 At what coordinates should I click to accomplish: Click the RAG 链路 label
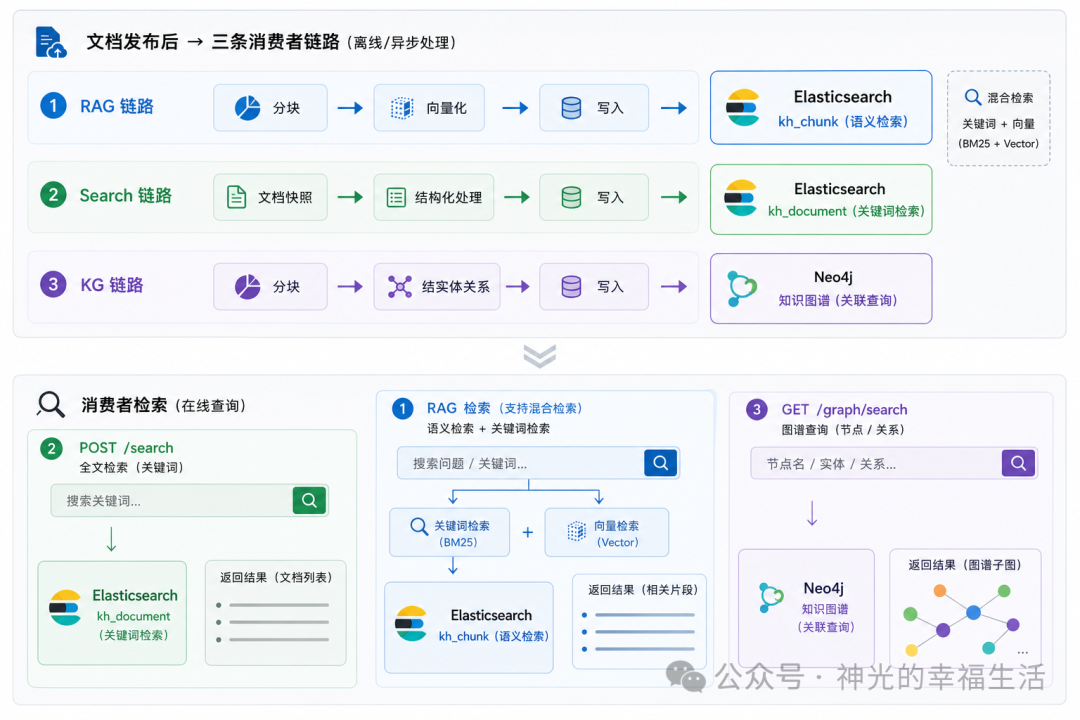[117, 106]
